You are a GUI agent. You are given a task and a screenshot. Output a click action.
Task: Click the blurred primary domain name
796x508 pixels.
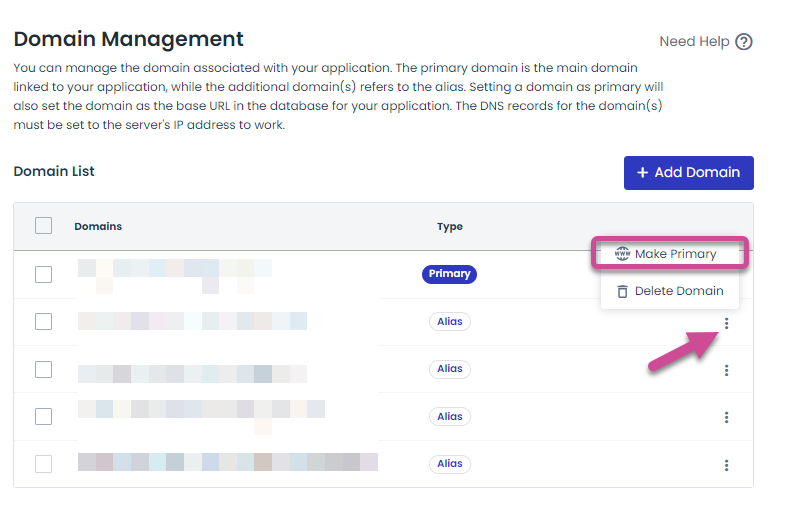pyautogui.click(x=175, y=276)
